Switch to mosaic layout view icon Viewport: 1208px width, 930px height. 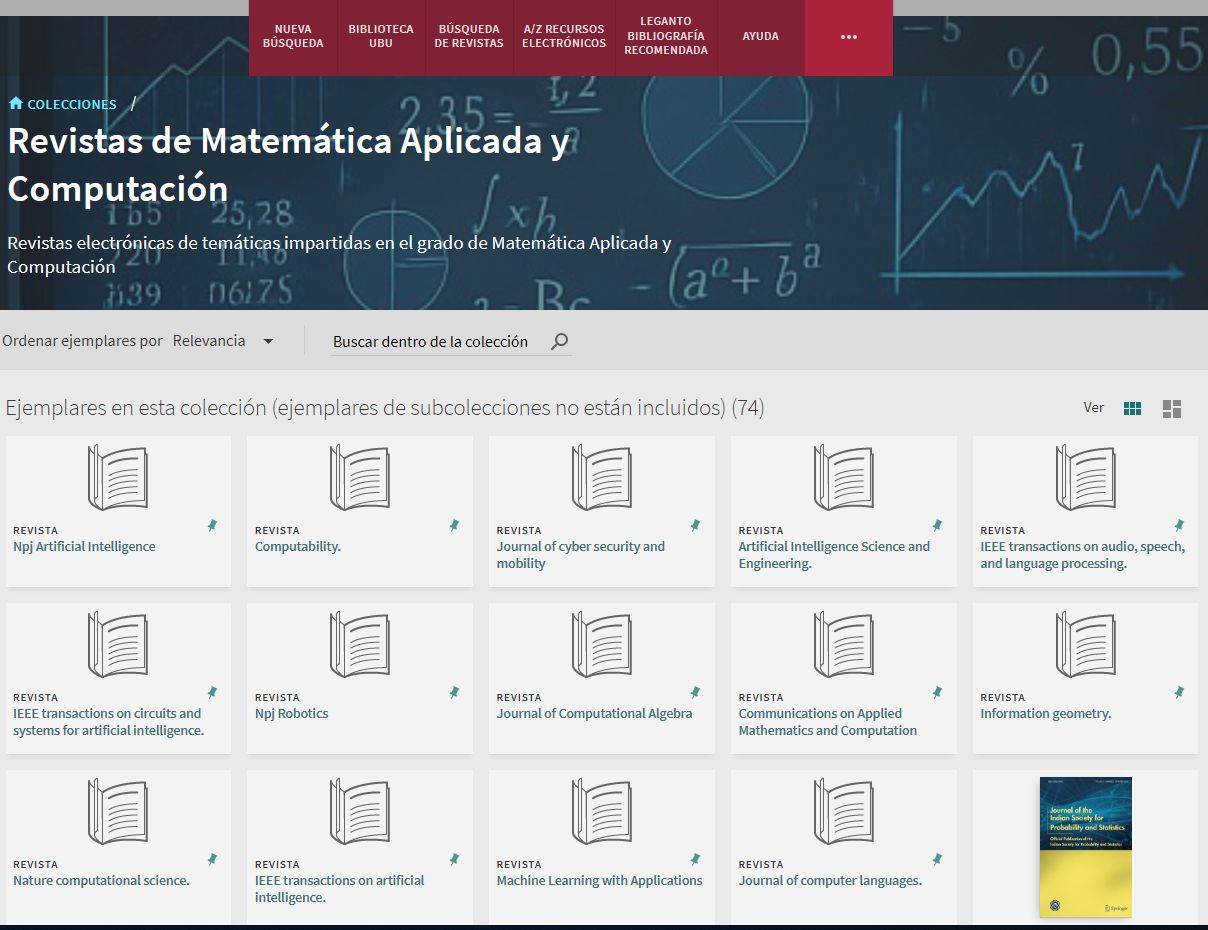pyautogui.click(x=1172, y=408)
